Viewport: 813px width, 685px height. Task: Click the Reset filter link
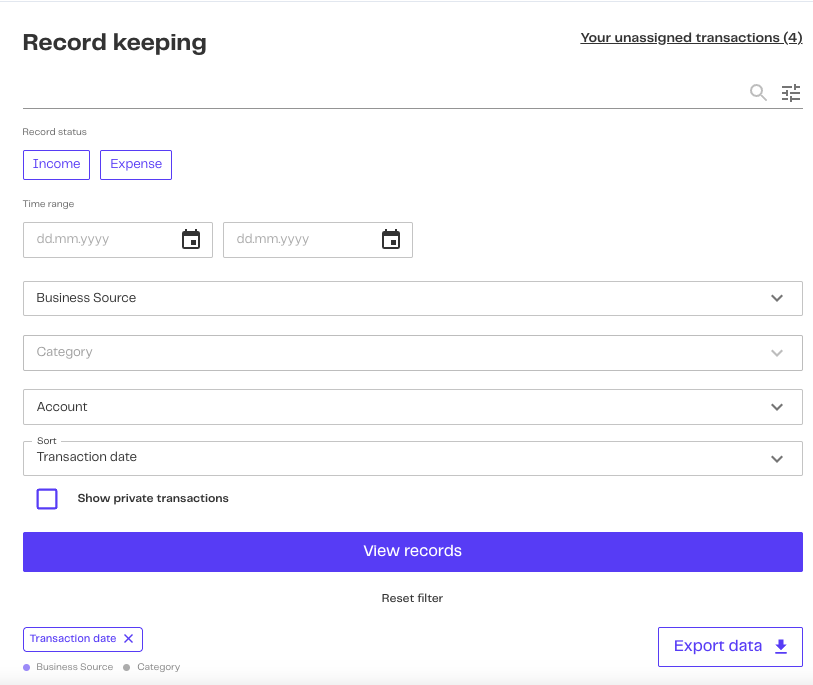click(412, 598)
